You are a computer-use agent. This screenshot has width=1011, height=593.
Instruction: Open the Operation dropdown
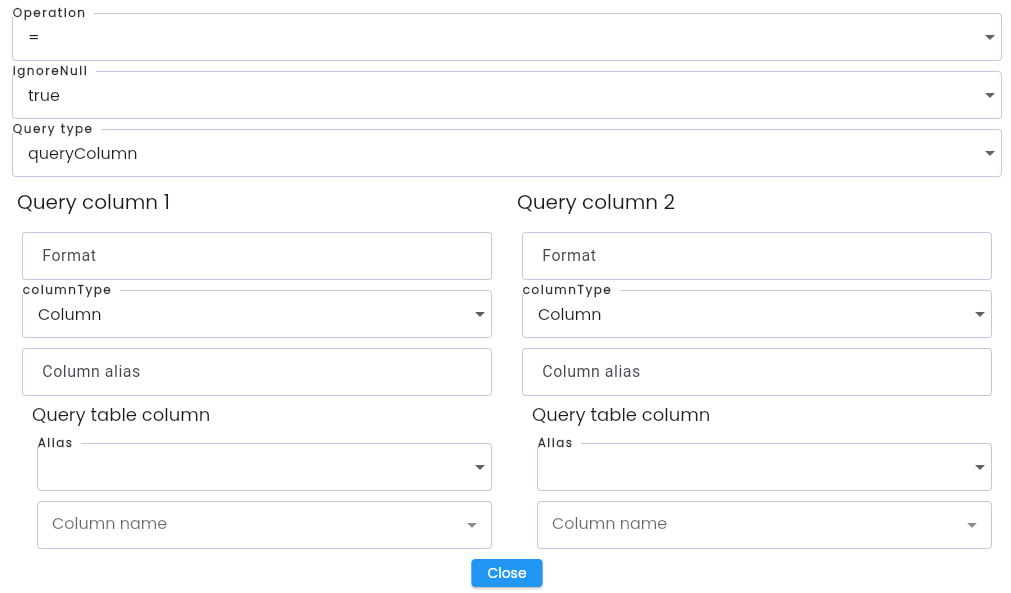pyautogui.click(x=507, y=37)
